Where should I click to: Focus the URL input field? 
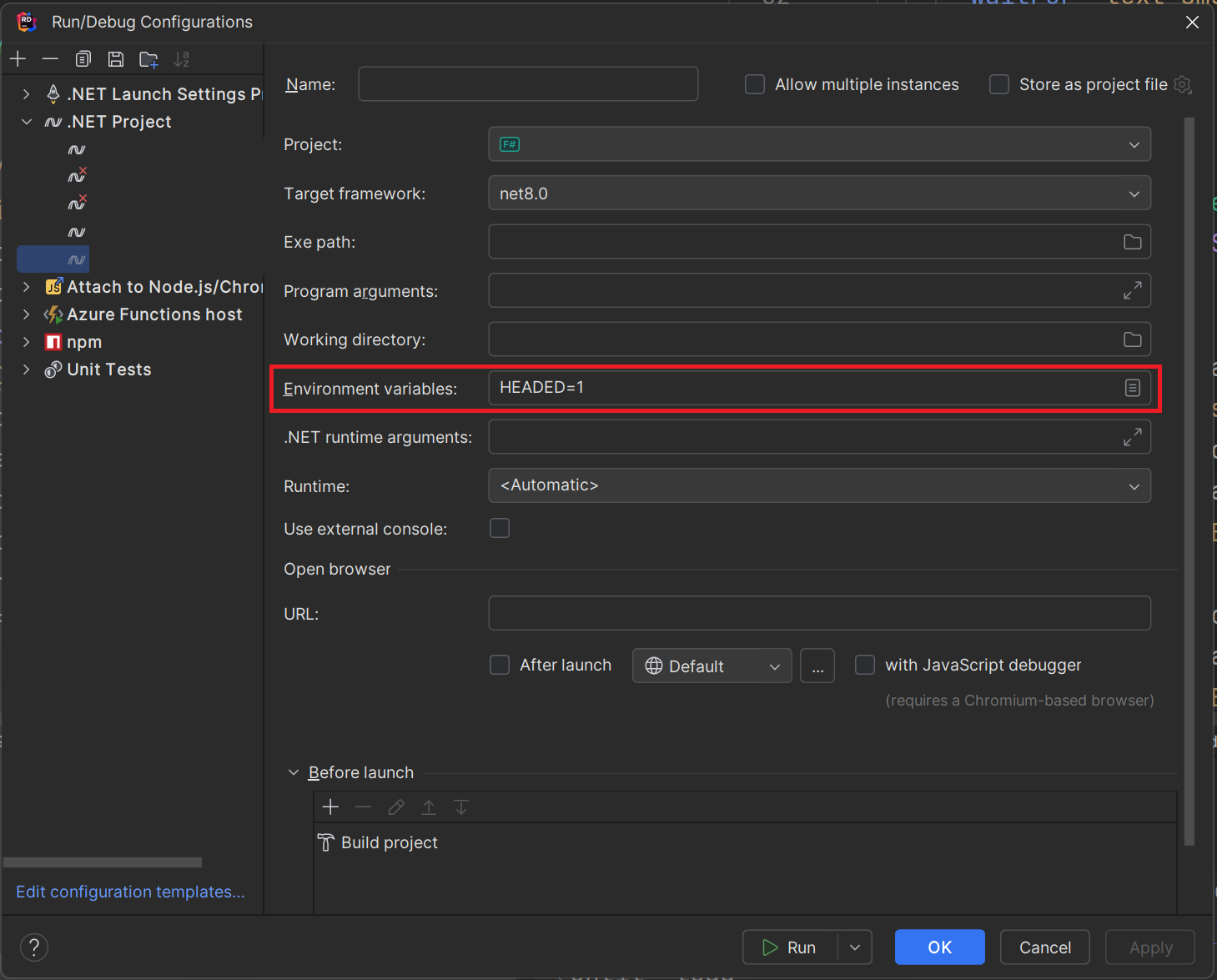pyautogui.click(x=820, y=613)
